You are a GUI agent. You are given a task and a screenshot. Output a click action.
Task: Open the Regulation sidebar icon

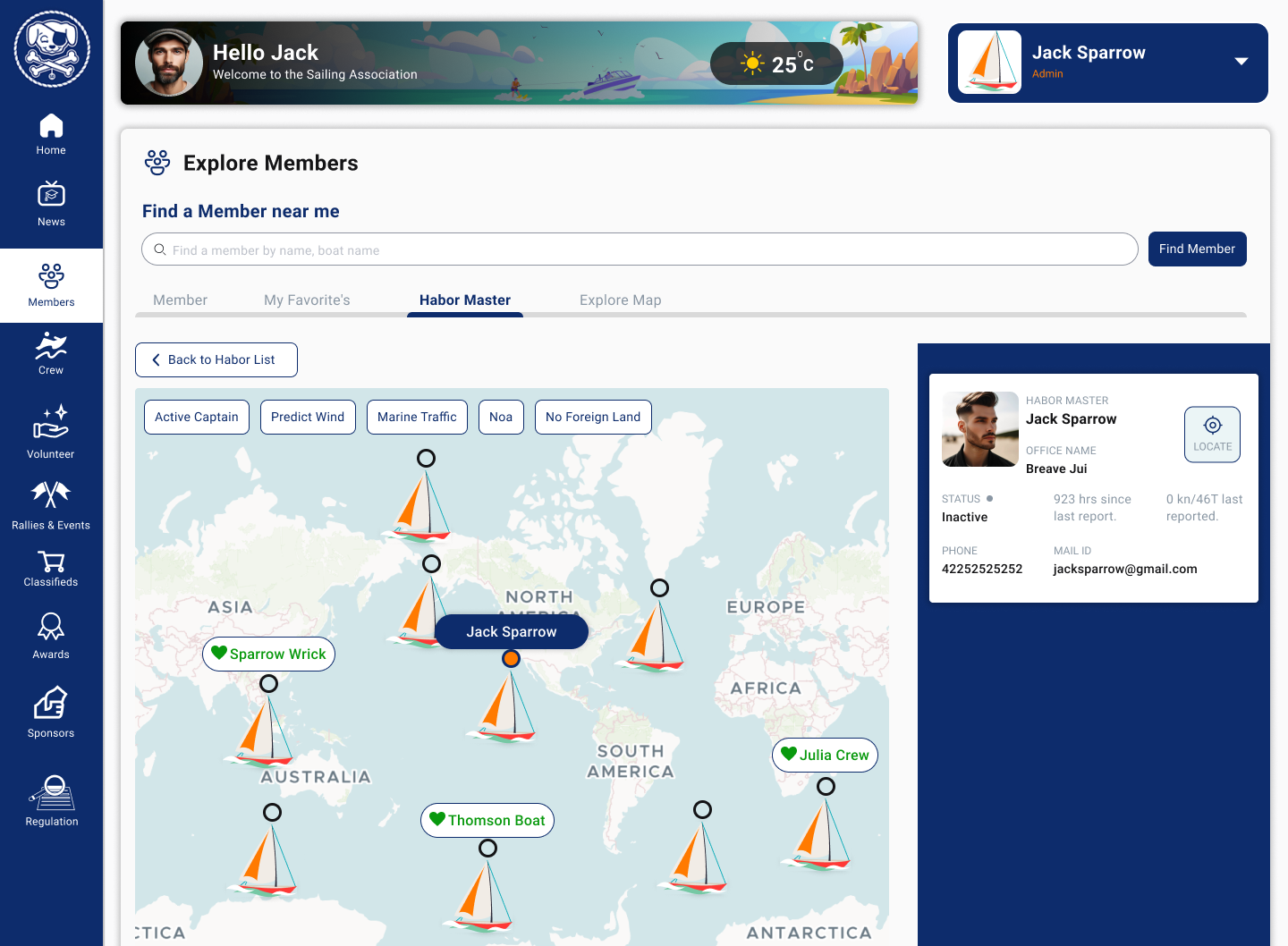[52, 793]
